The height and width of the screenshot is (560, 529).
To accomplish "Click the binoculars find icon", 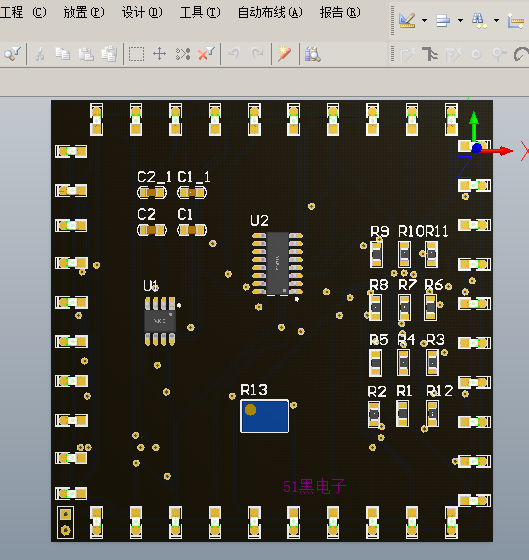I will (478, 20).
